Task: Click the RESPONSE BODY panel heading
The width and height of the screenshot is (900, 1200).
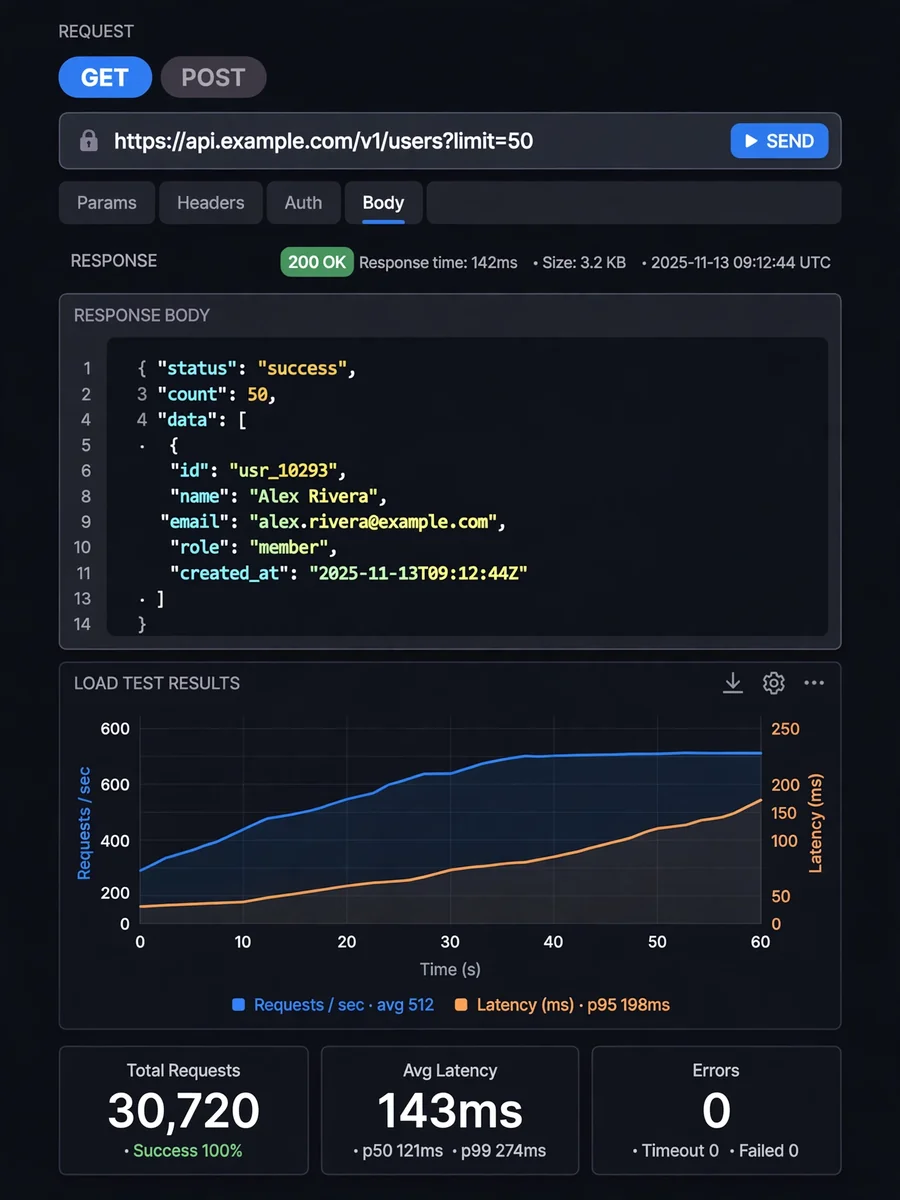Action: coord(142,315)
